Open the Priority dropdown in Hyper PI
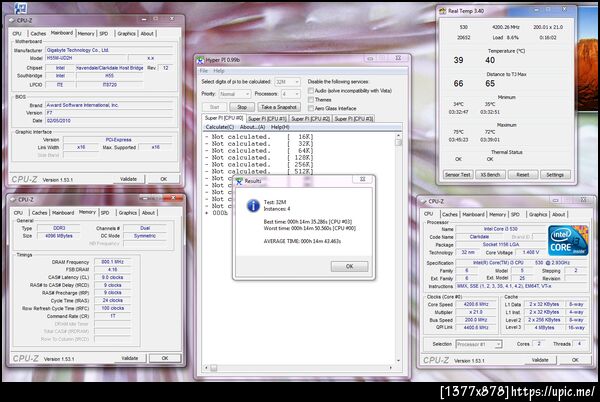 [x=235, y=94]
